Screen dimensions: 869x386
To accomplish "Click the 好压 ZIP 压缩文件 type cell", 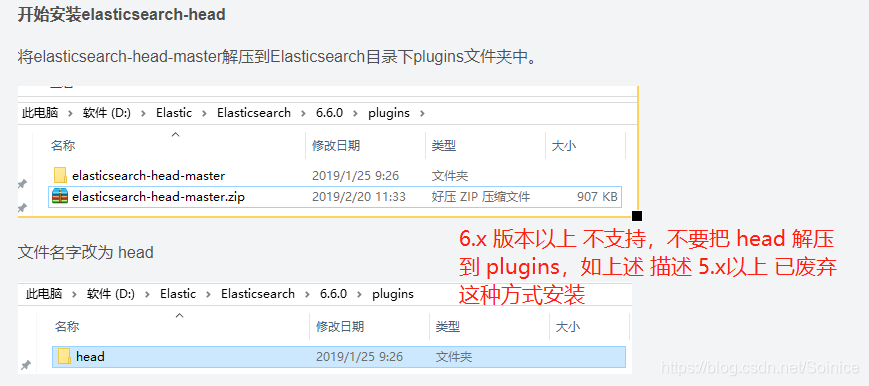I will pos(481,196).
